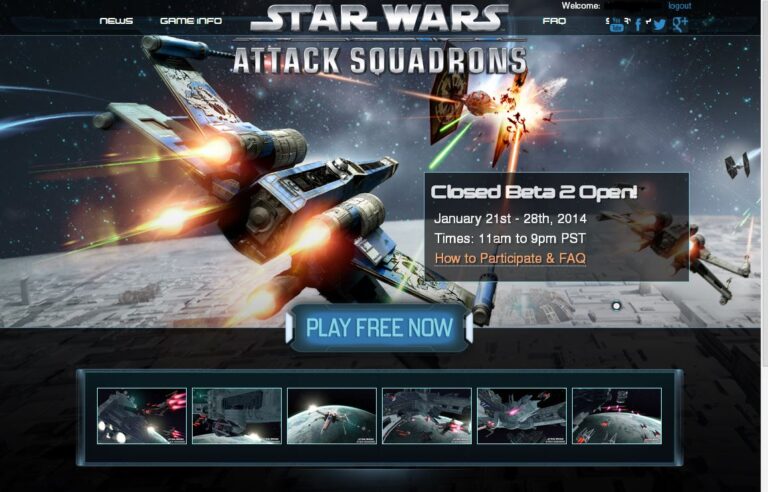
Task: Select the slideshow indicator dot on the banner
Action: pos(616,306)
